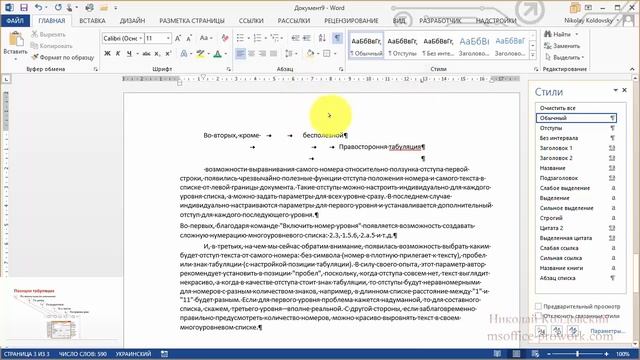Choose the text highlight color button

pyautogui.click(x=200, y=53)
